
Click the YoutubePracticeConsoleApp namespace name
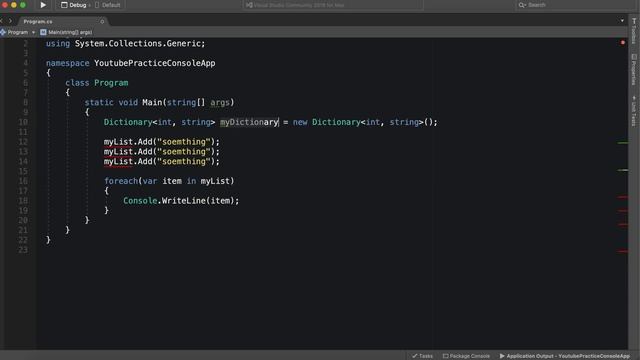(154, 63)
